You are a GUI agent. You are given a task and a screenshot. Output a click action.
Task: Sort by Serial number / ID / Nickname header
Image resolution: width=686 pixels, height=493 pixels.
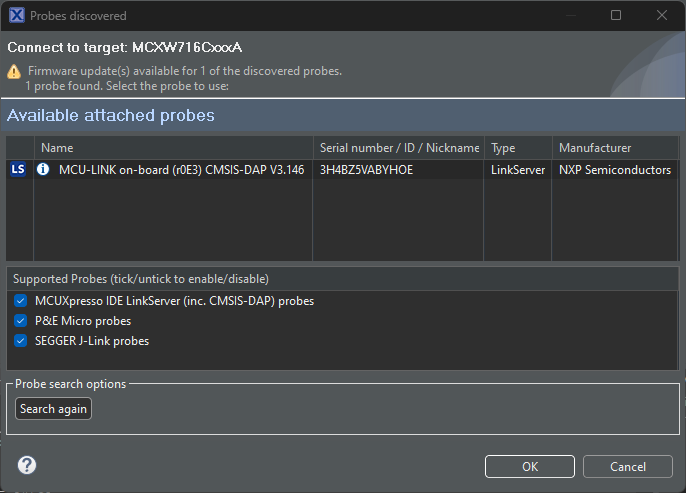pyautogui.click(x=399, y=148)
